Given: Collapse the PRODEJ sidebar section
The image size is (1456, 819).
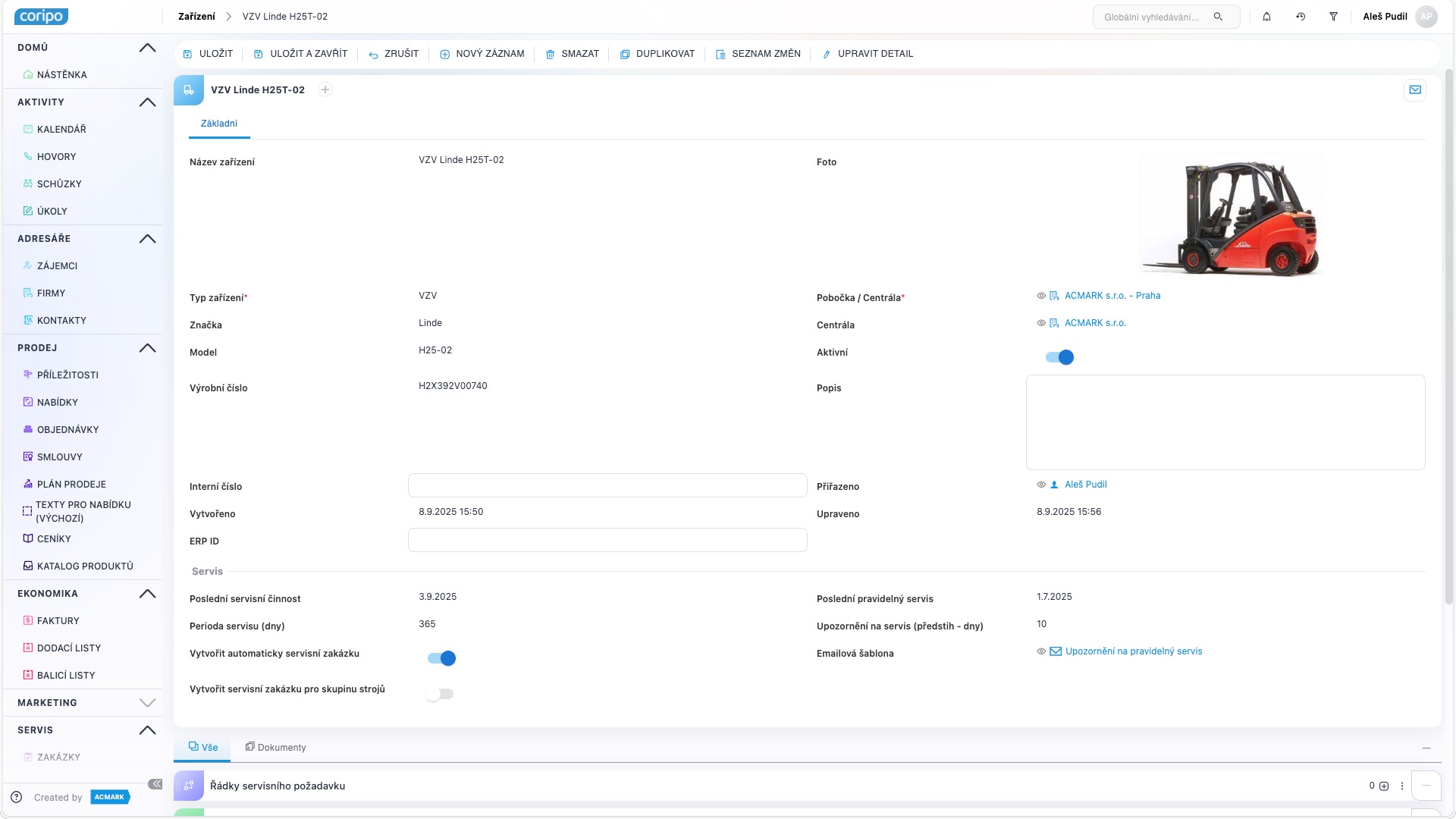Looking at the screenshot, I should (x=148, y=348).
